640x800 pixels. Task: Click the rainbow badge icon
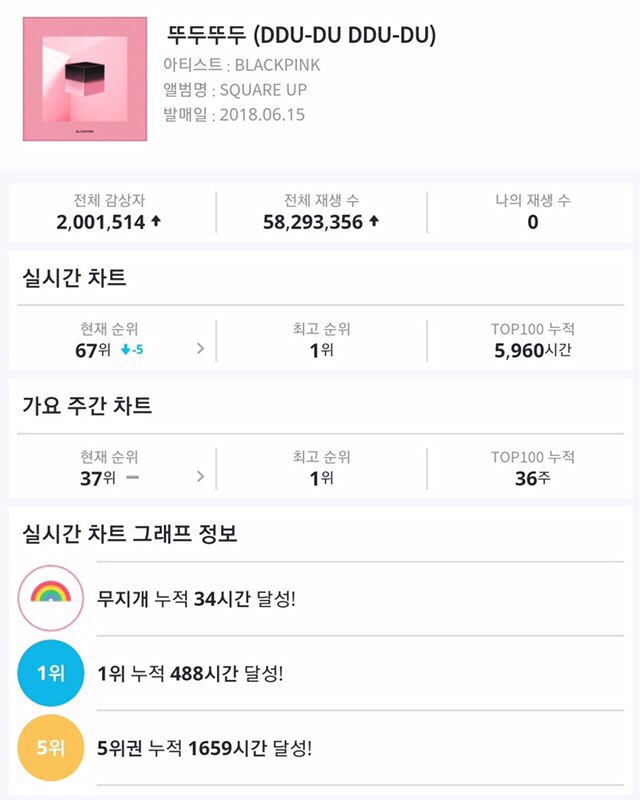(x=51, y=599)
